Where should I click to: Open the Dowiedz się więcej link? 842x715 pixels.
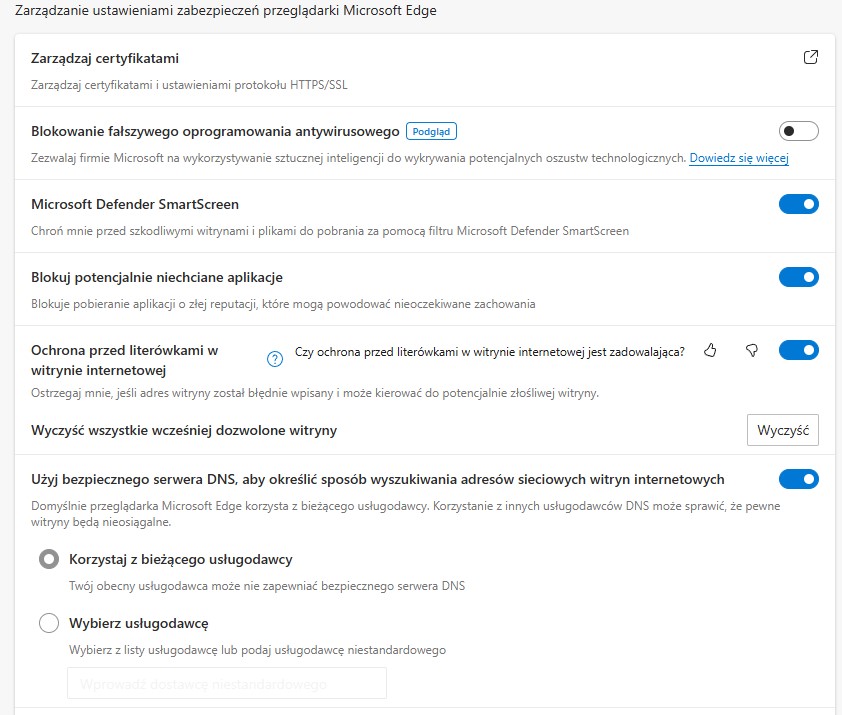(x=739, y=158)
